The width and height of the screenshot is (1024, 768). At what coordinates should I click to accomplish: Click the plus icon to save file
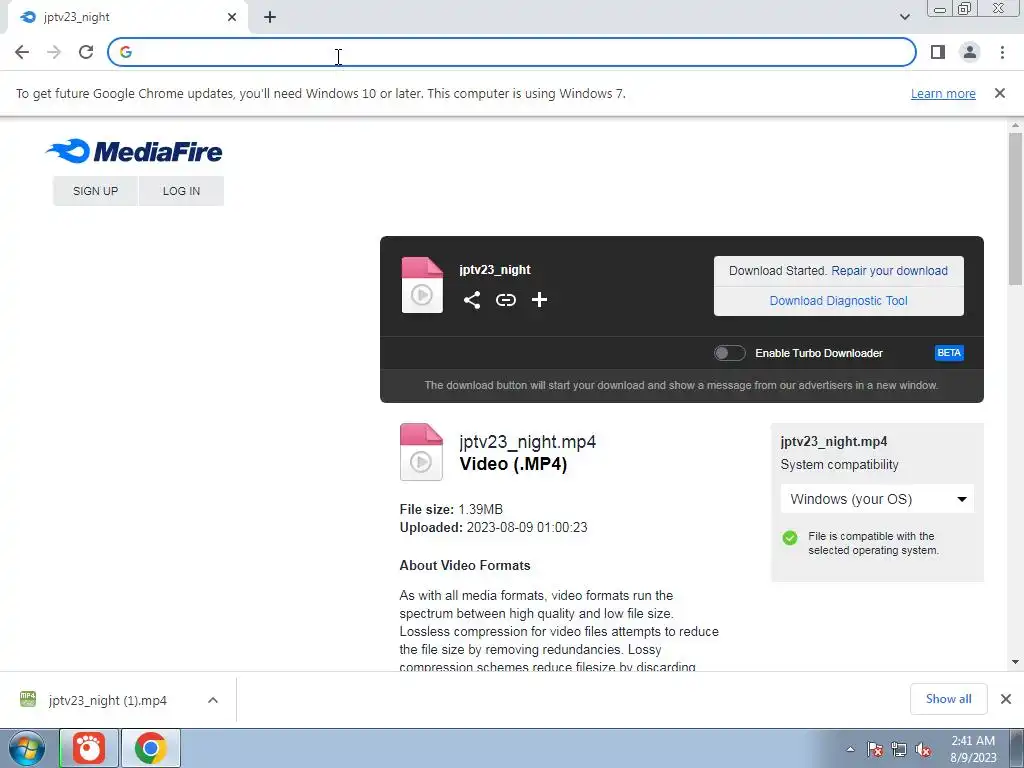coord(539,300)
